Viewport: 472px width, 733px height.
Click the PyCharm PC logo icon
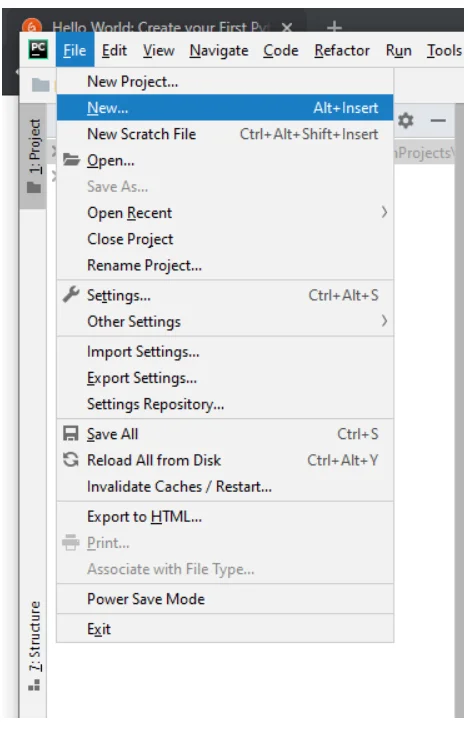coord(38,49)
